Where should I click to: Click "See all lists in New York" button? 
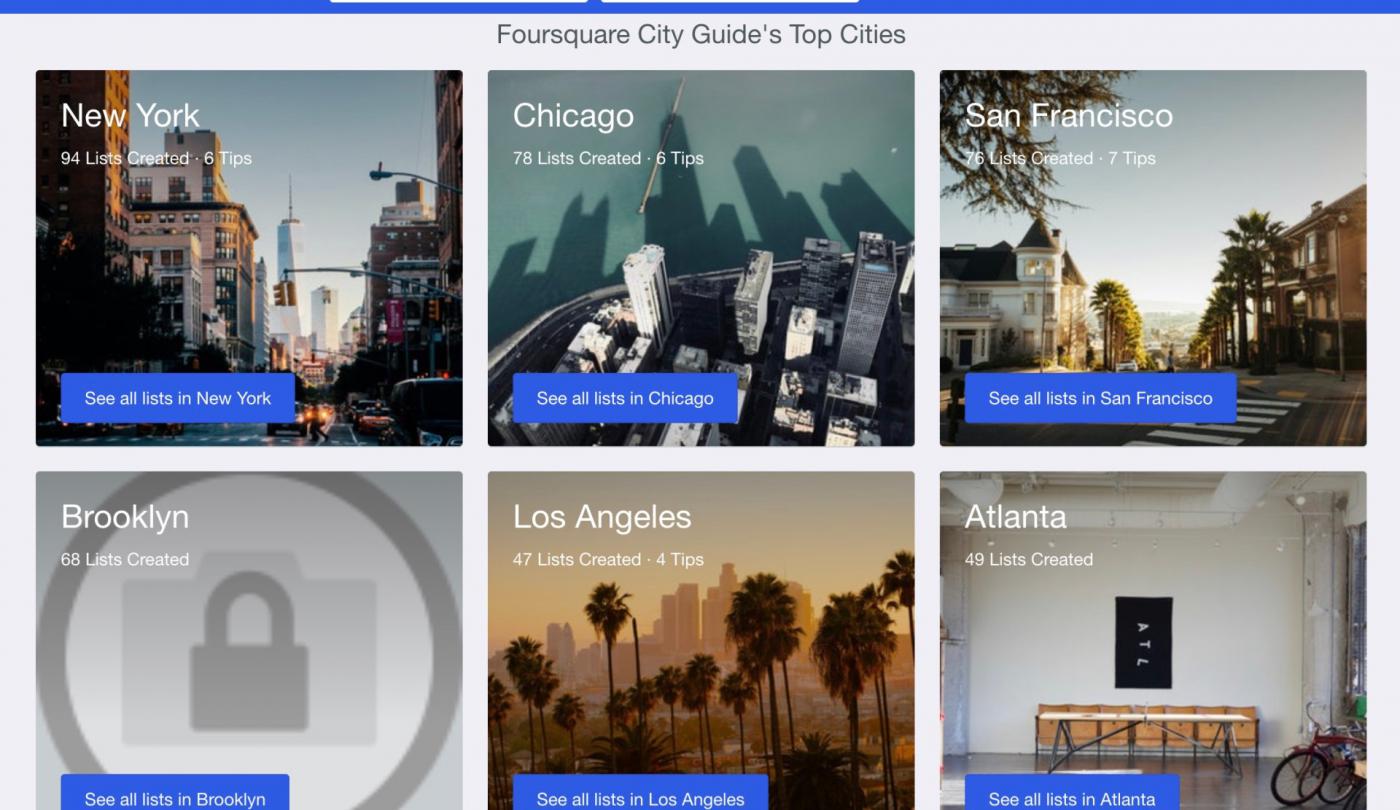click(178, 398)
